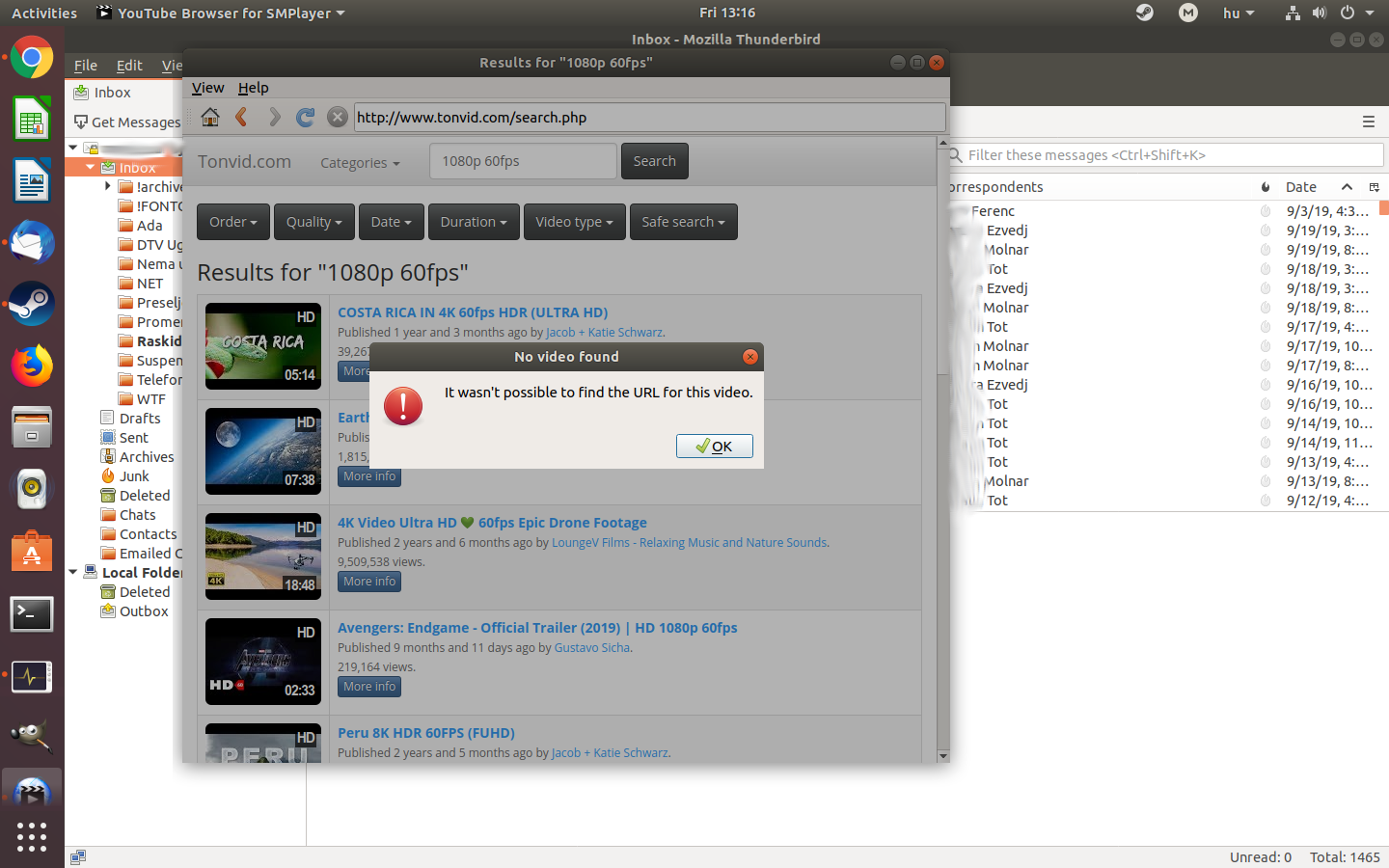Collapse Local Folders tree in Thunderbird
Screen dimensions: 1389x868
coord(72,572)
